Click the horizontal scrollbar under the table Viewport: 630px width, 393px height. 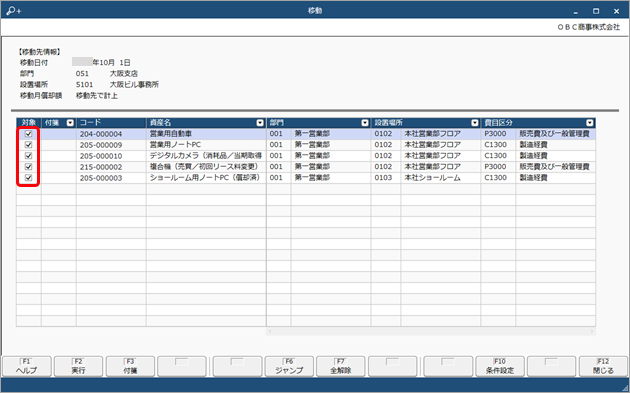point(431,332)
